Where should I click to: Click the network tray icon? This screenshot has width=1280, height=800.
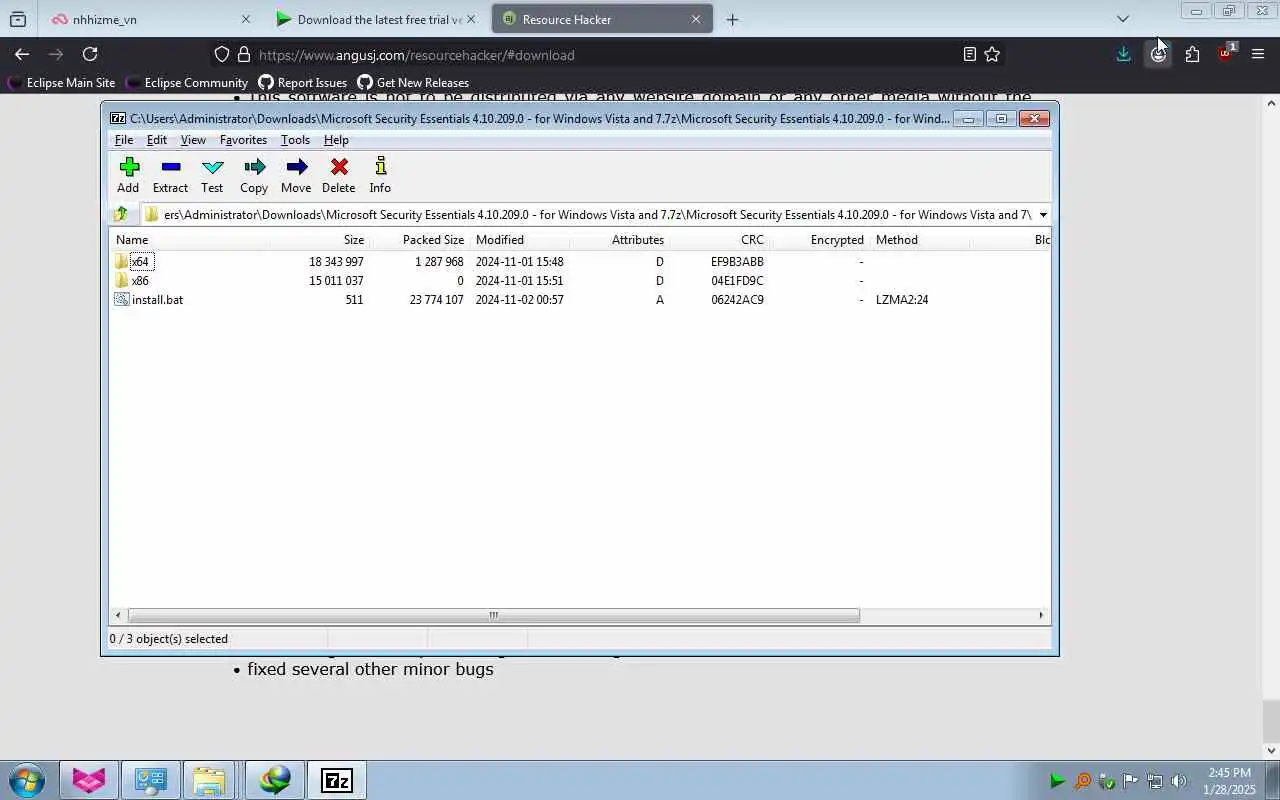[x=1155, y=781]
